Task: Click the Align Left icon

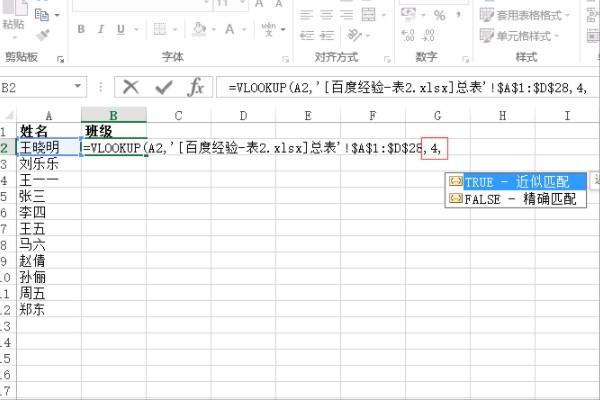Action: [306, 15]
